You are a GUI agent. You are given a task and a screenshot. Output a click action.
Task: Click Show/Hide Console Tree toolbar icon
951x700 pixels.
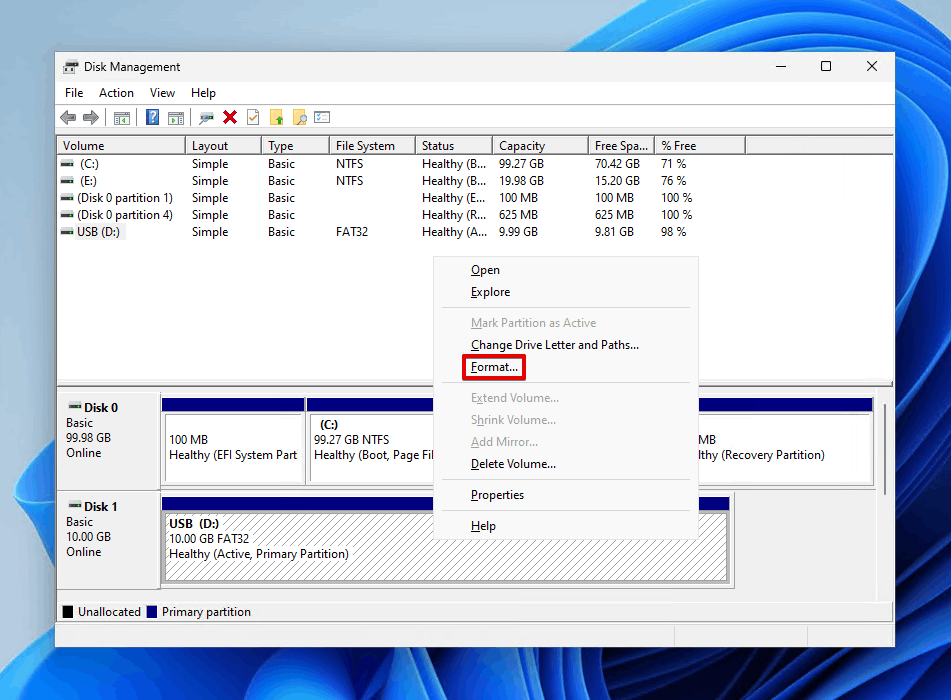(122, 118)
